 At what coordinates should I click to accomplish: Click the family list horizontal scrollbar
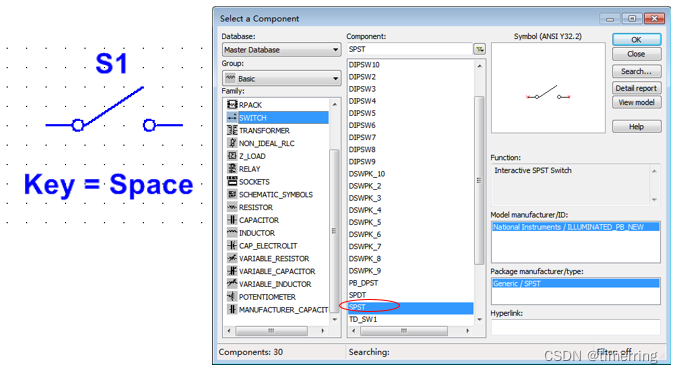[x=271, y=331]
